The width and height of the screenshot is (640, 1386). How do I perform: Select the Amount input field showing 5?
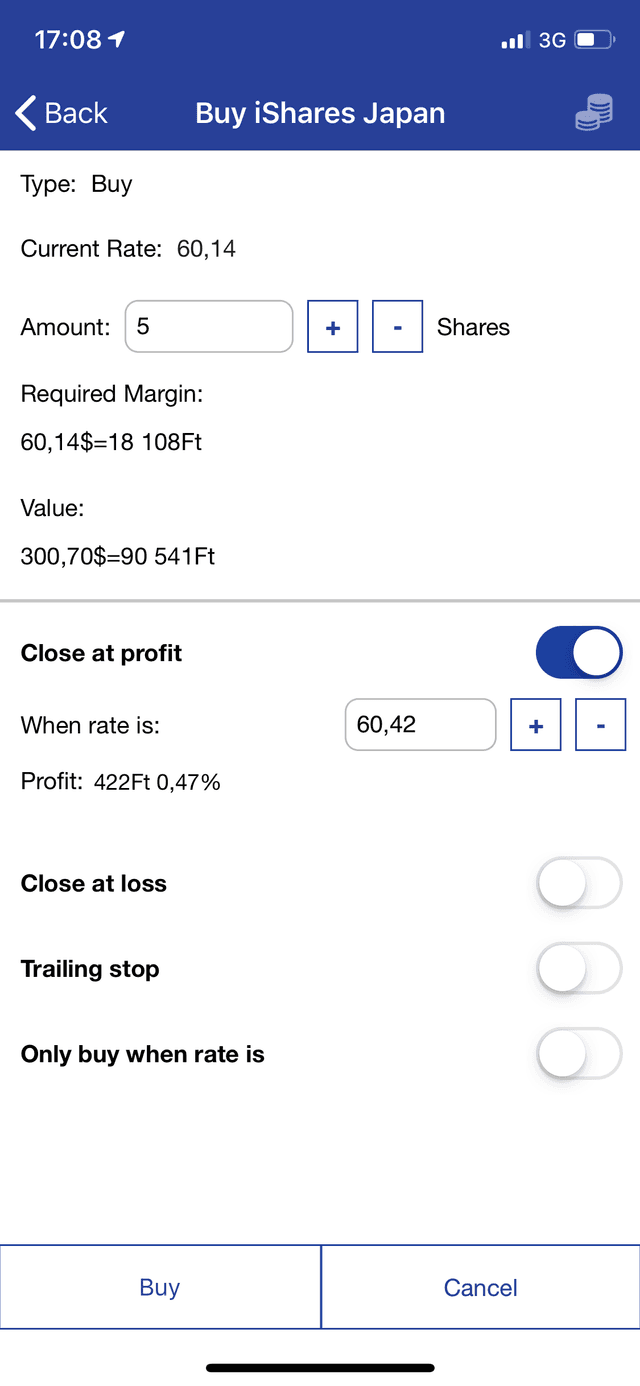[208, 326]
